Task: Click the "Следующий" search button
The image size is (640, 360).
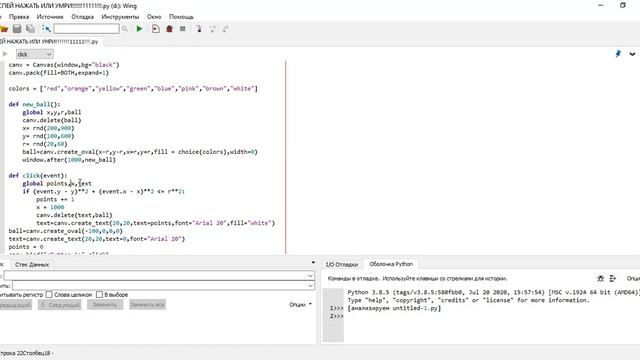Action: click(60, 304)
